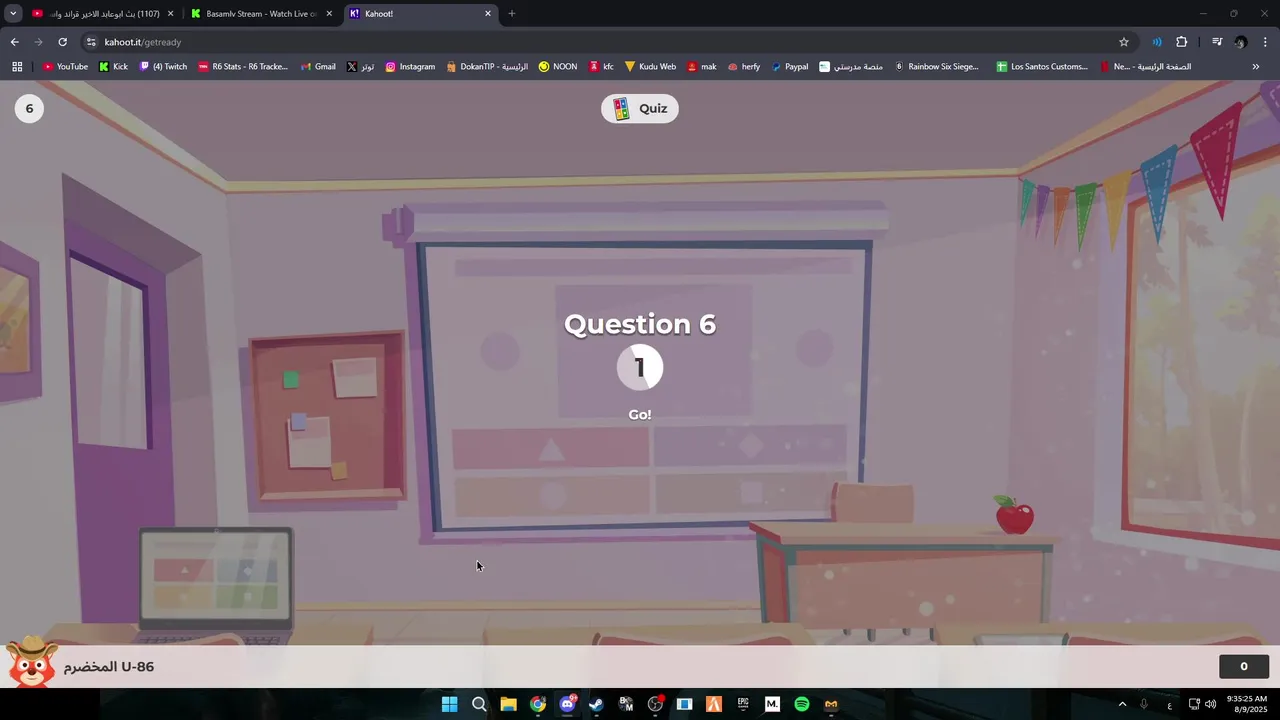The image size is (1280, 720).
Task: Open the Los Santos Customs bookmark
Action: tap(1042, 67)
